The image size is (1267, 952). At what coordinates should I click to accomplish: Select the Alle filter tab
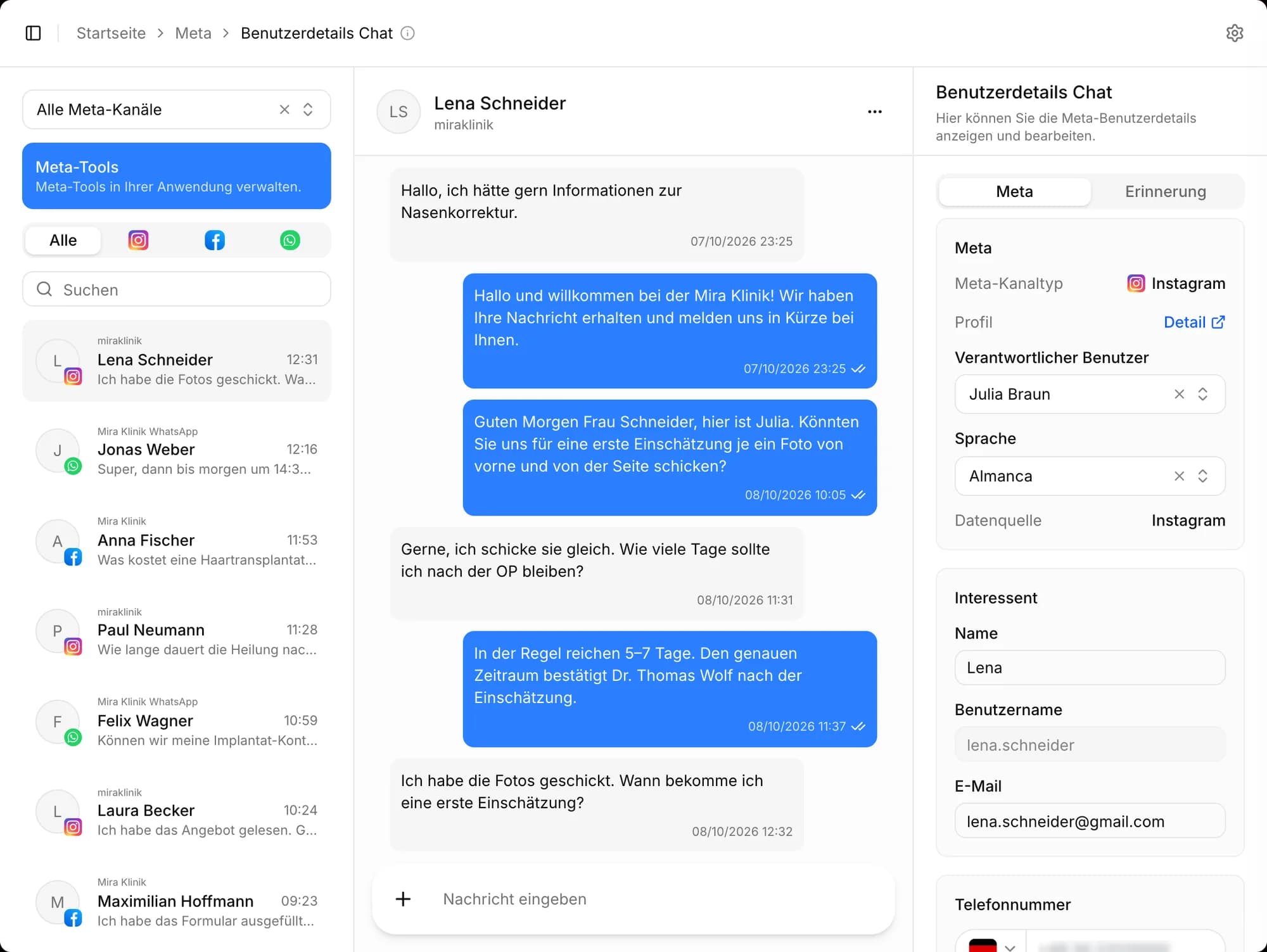(x=63, y=240)
